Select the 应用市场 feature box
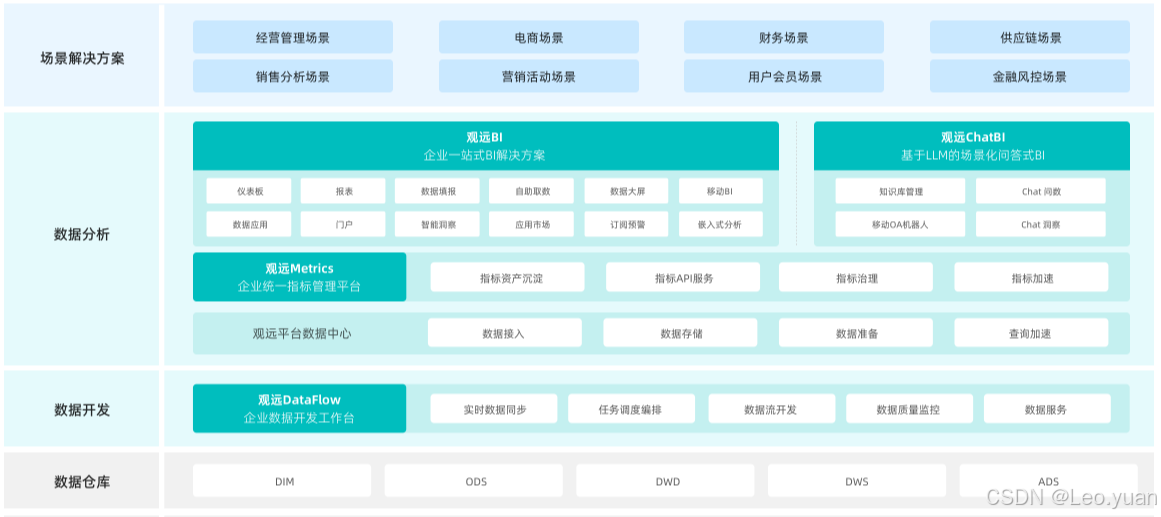 532,224
